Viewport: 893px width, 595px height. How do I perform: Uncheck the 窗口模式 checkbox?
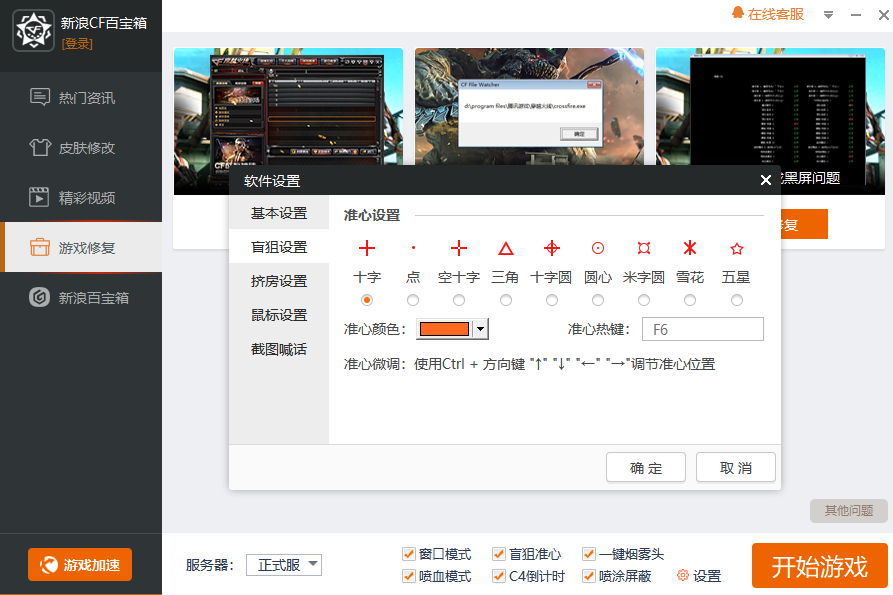click(408, 554)
